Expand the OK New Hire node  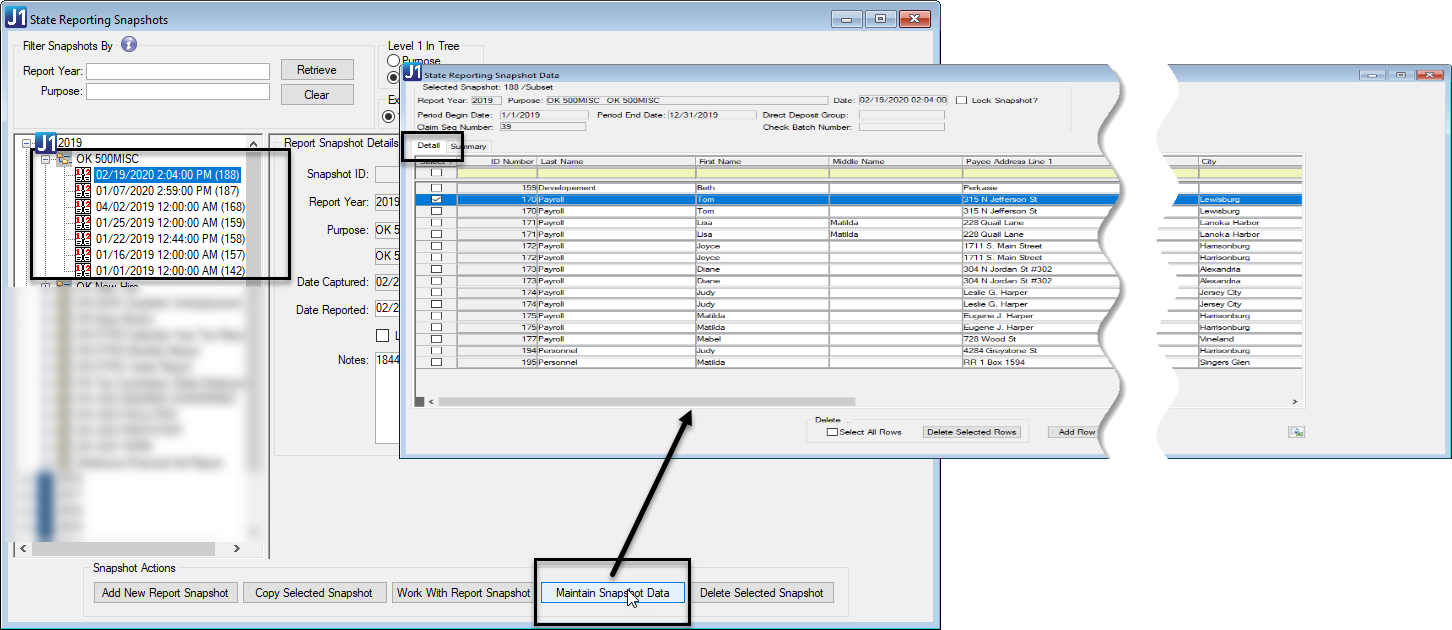[45, 284]
